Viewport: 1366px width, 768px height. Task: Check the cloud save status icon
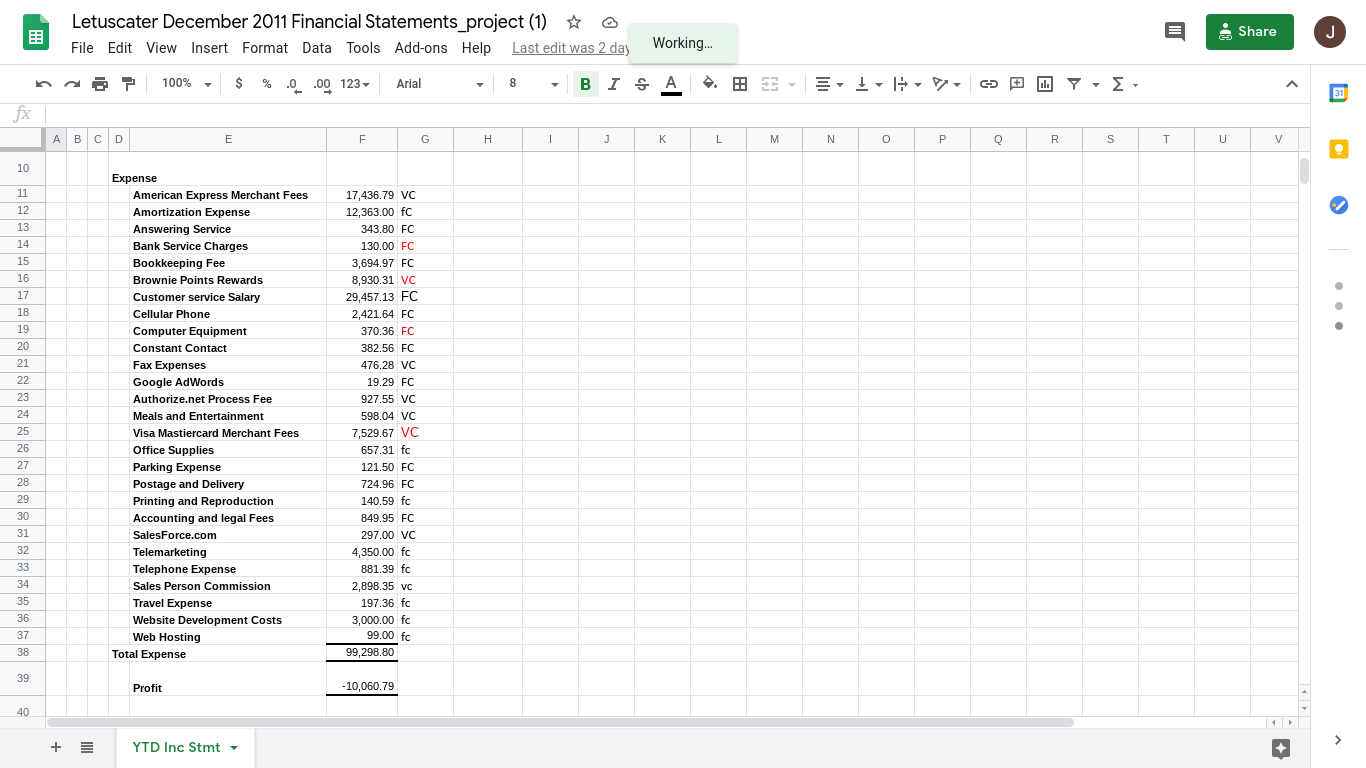coord(610,22)
